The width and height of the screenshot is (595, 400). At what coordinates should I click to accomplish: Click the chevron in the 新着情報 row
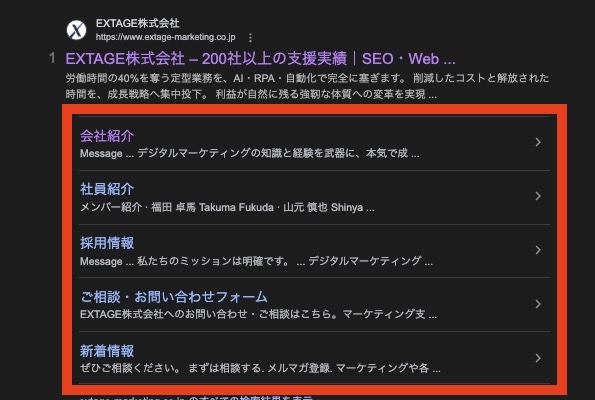point(538,358)
